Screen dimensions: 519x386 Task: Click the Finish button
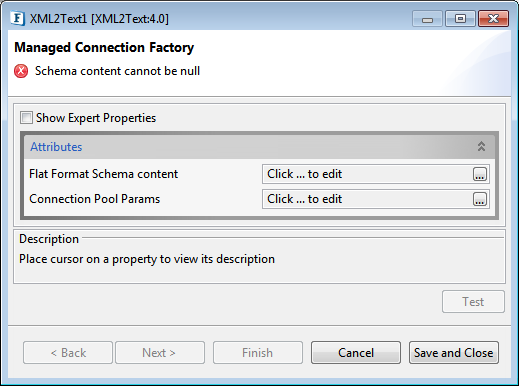pos(258,353)
